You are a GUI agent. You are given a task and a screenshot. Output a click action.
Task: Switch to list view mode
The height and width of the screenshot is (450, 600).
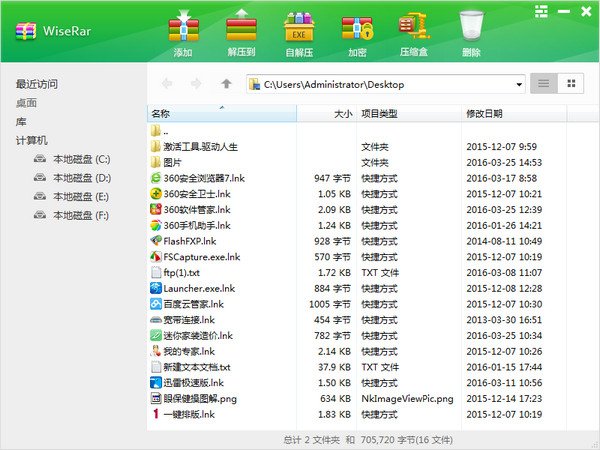pyautogui.click(x=544, y=83)
